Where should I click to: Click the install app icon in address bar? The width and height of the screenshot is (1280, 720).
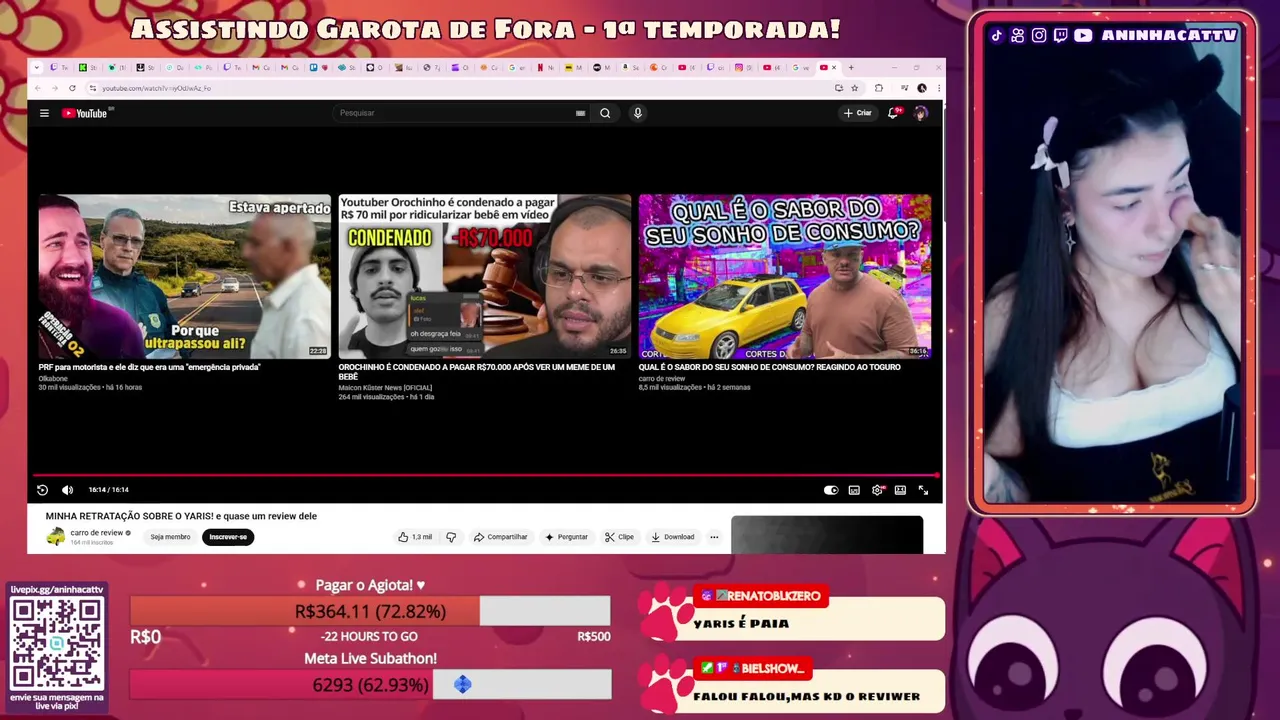[839, 88]
